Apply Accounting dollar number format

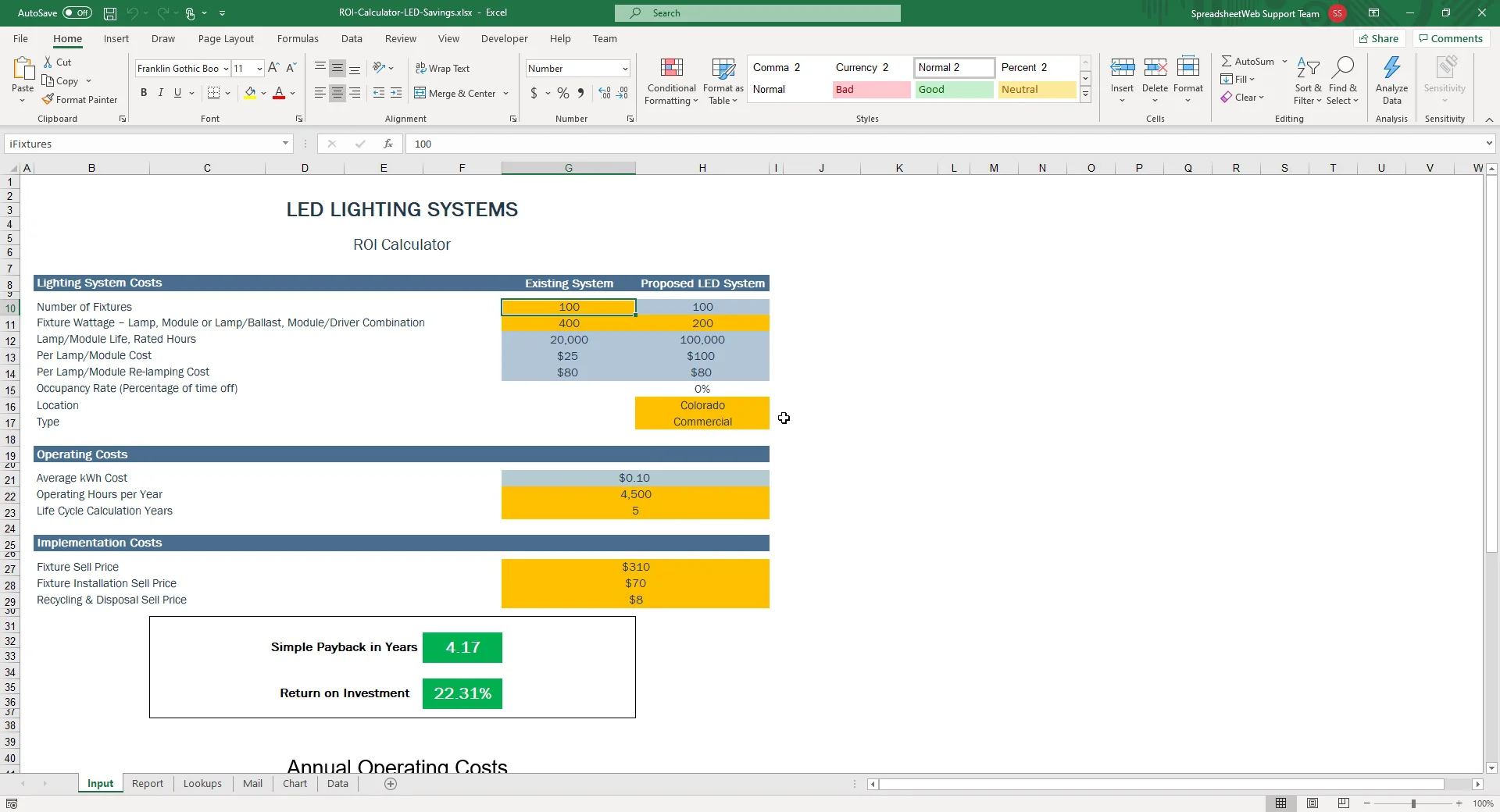click(x=534, y=93)
